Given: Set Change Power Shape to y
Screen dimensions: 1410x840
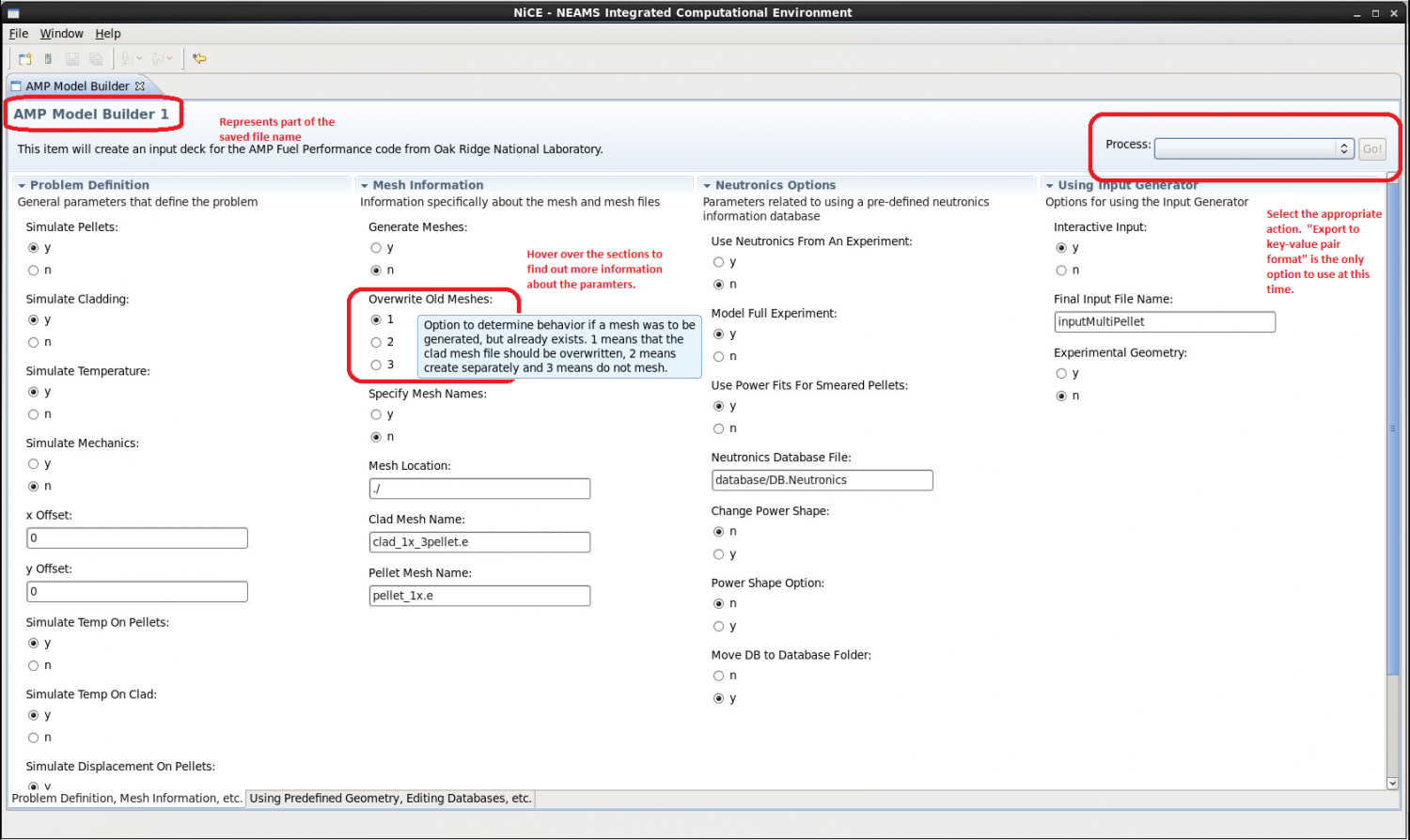Looking at the screenshot, I should (x=719, y=554).
